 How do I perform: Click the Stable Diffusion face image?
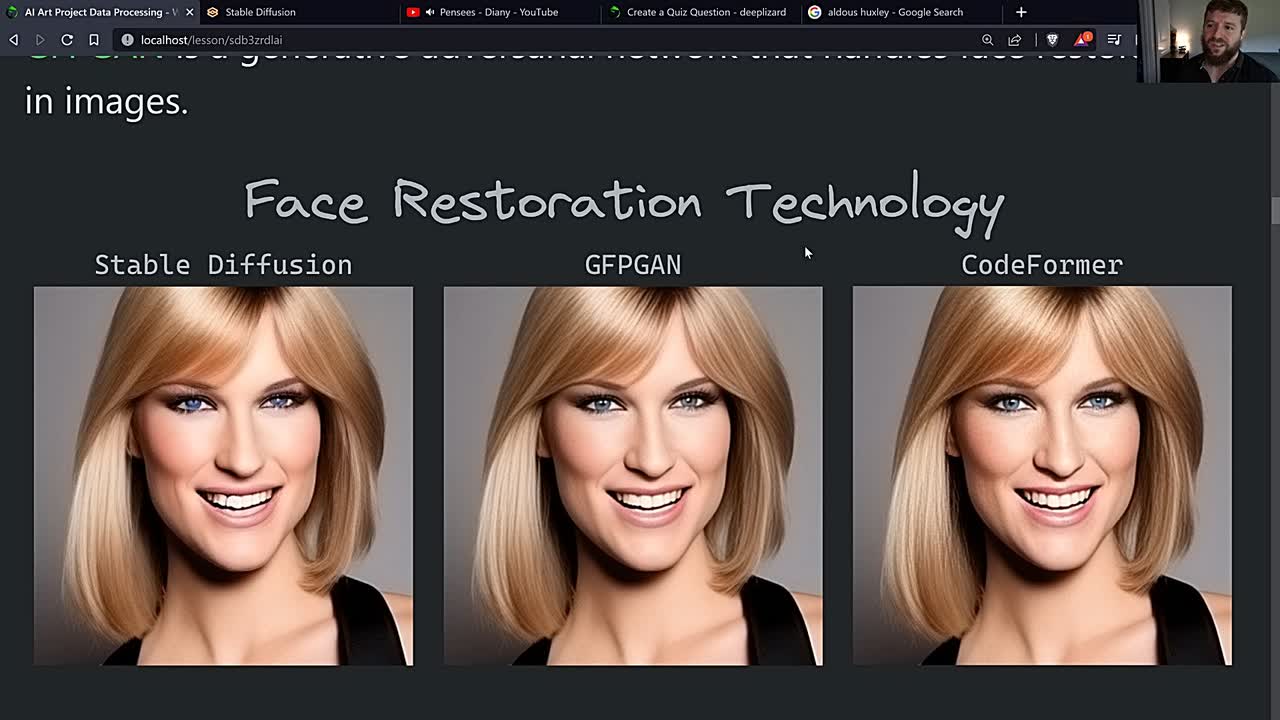(x=223, y=476)
